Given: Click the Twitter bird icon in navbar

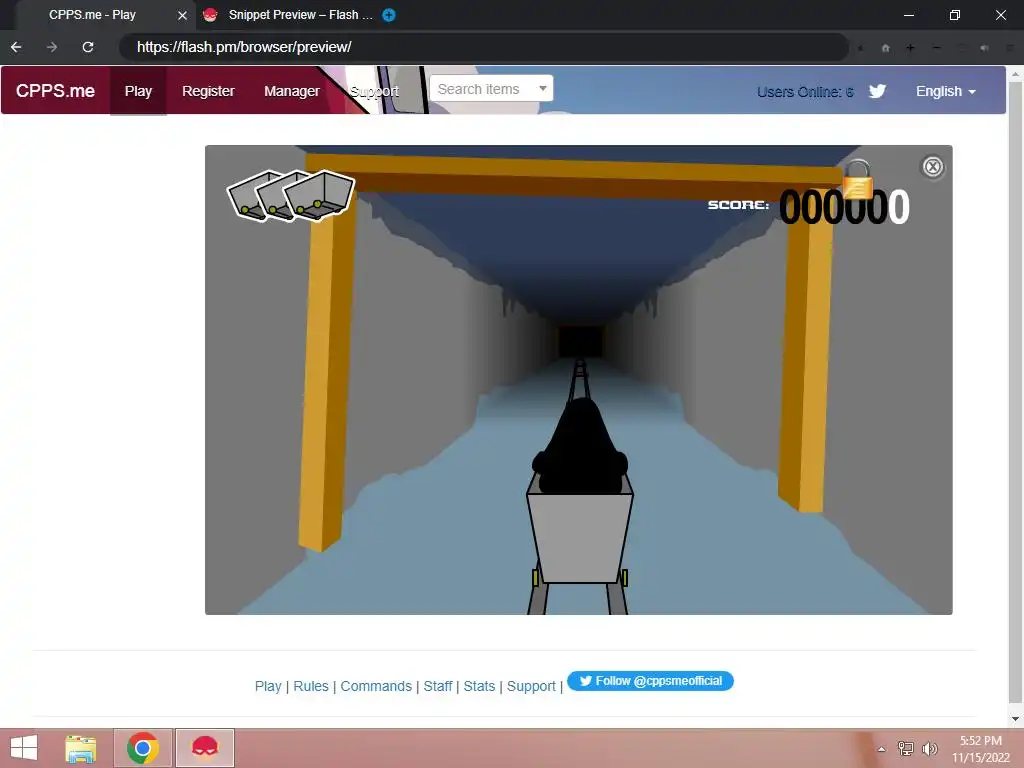Looking at the screenshot, I should pyautogui.click(x=878, y=91).
